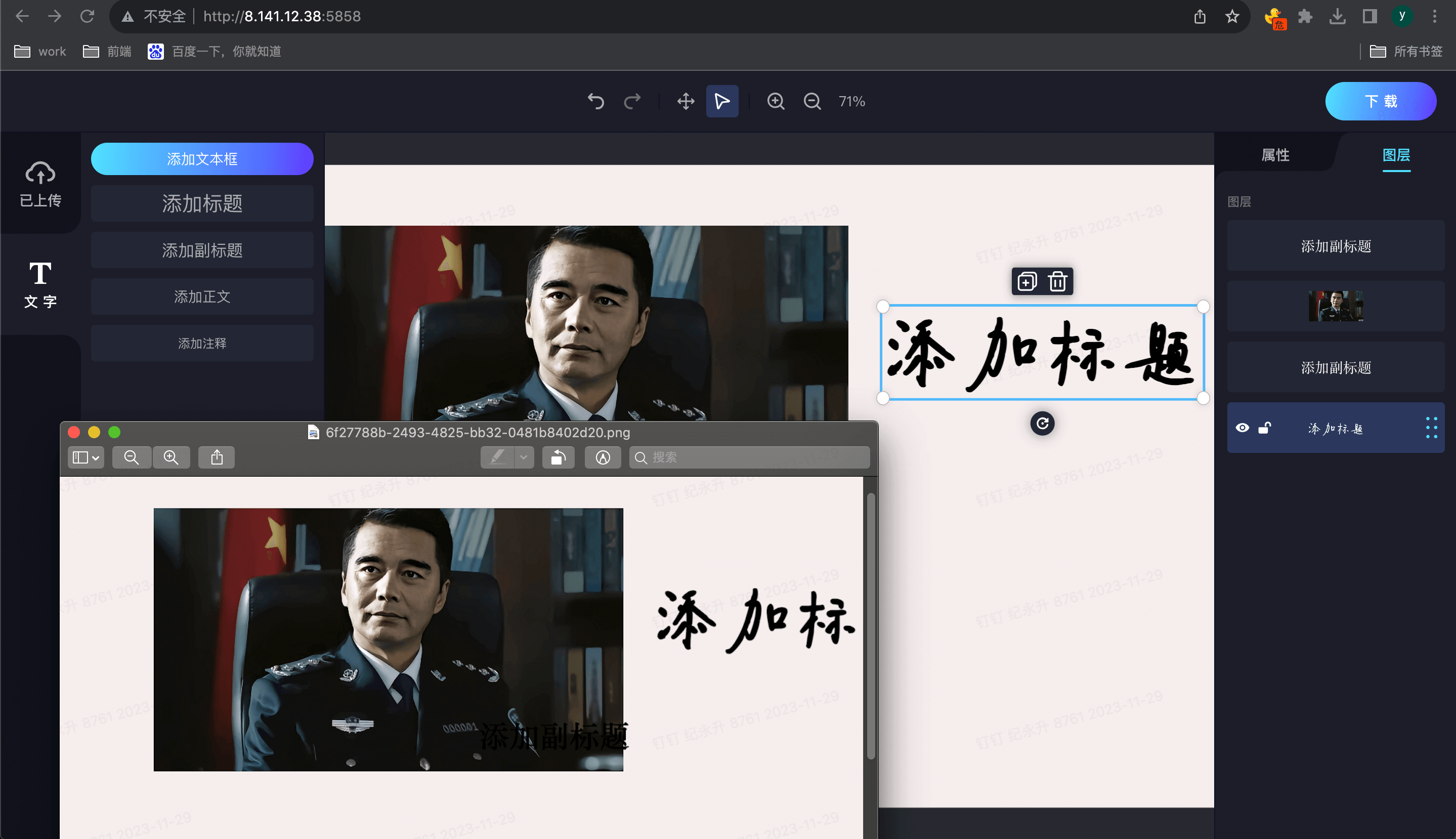
Task: Open the work bookmarks folder
Action: tap(40, 51)
